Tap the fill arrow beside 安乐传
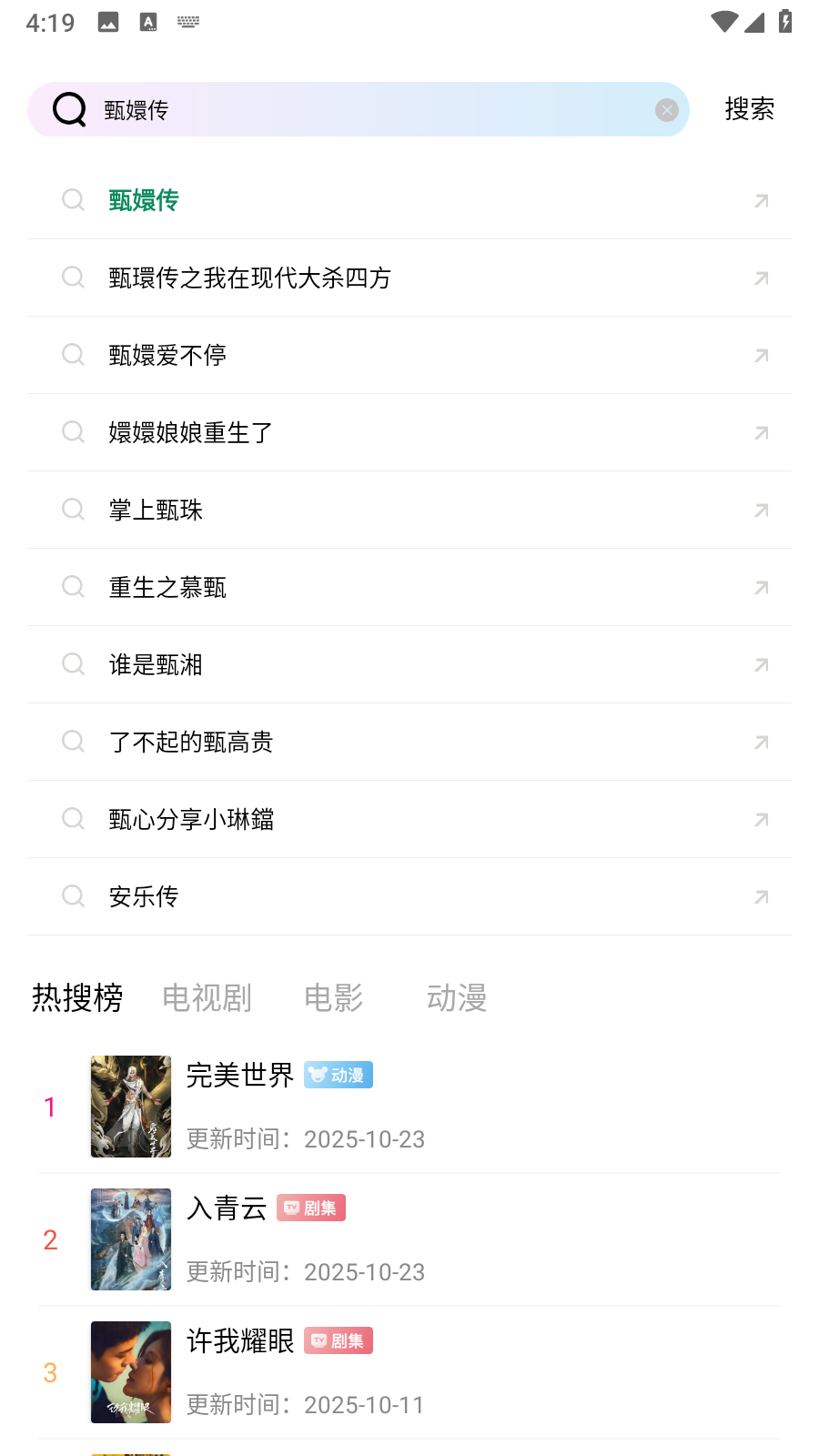This screenshot has width=819, height=1456. pyautogui.click(x=762, y=896)
